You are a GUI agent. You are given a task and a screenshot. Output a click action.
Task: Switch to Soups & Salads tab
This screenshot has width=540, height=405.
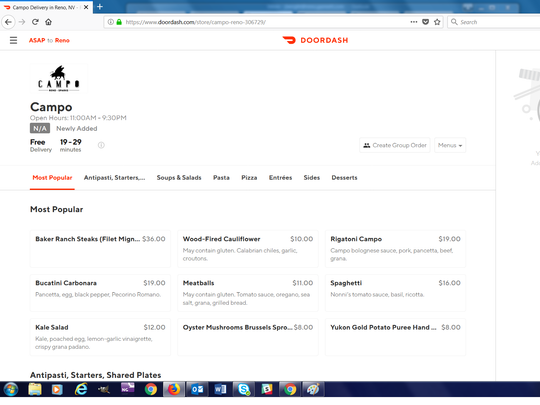tap(179, 178)
